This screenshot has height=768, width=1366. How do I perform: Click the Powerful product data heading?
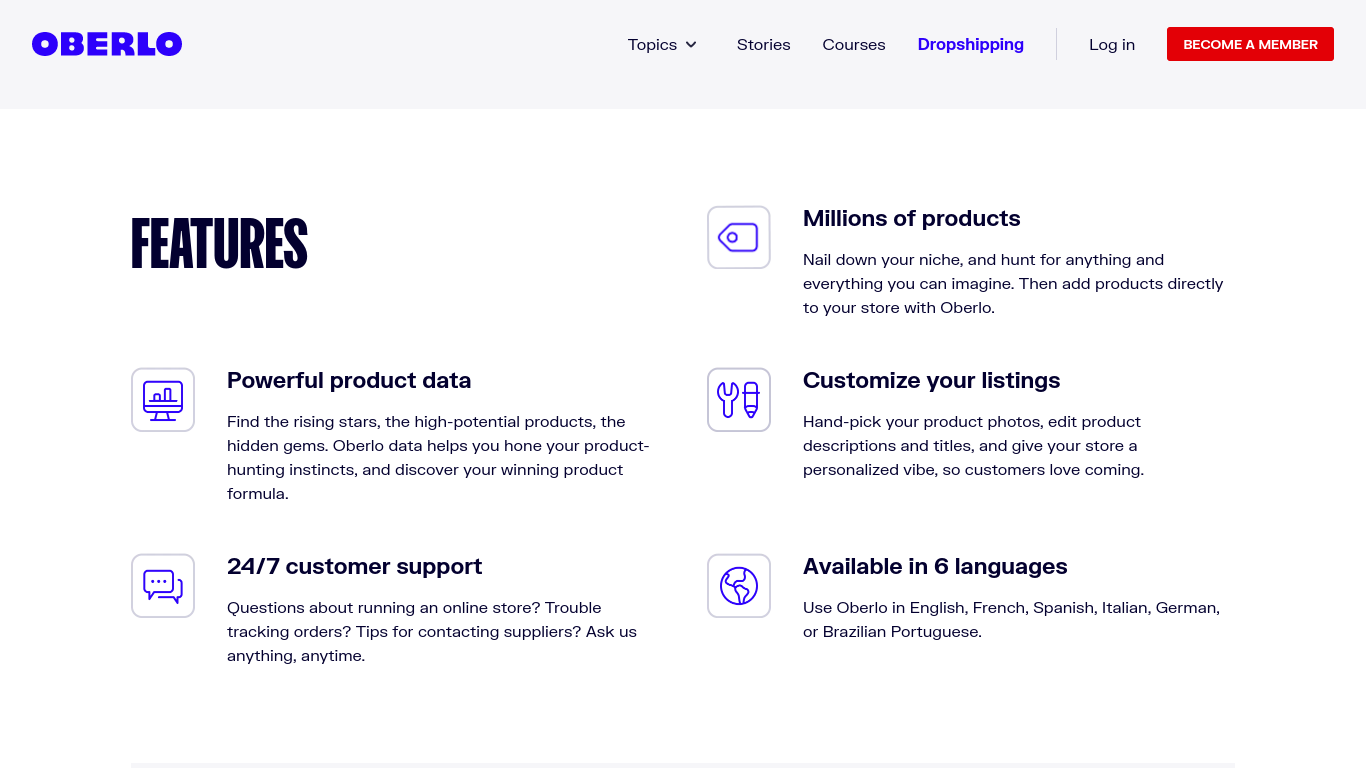[349, 381]
